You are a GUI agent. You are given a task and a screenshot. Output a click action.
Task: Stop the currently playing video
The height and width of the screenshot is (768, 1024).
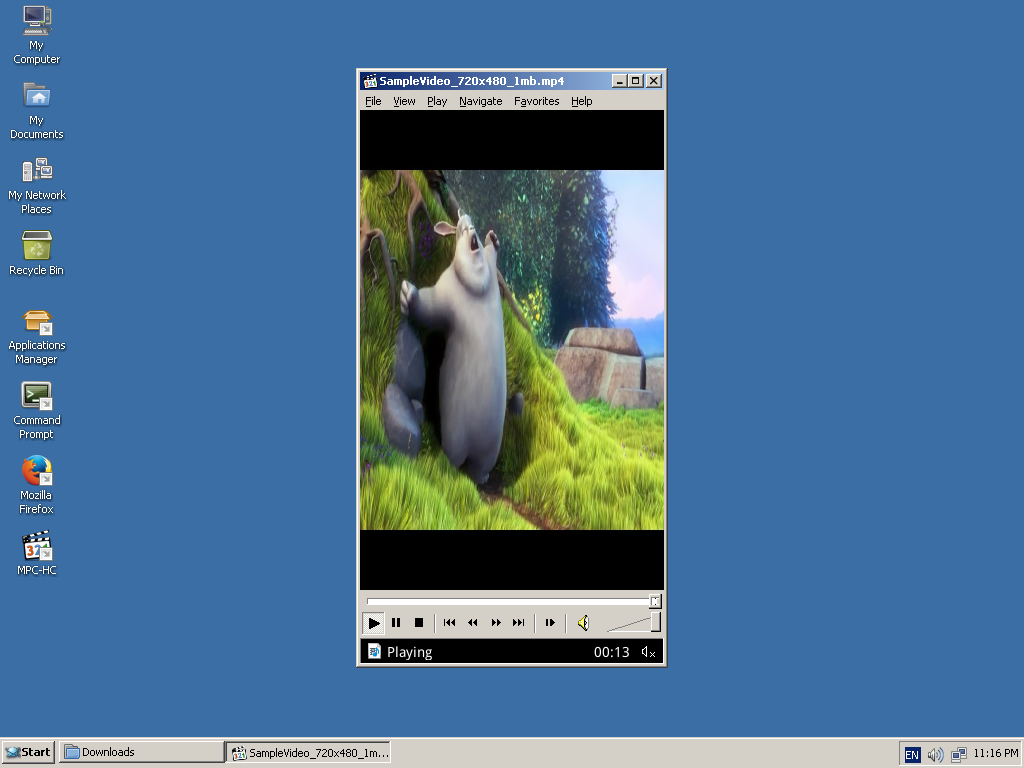click(x=417, y=622)
